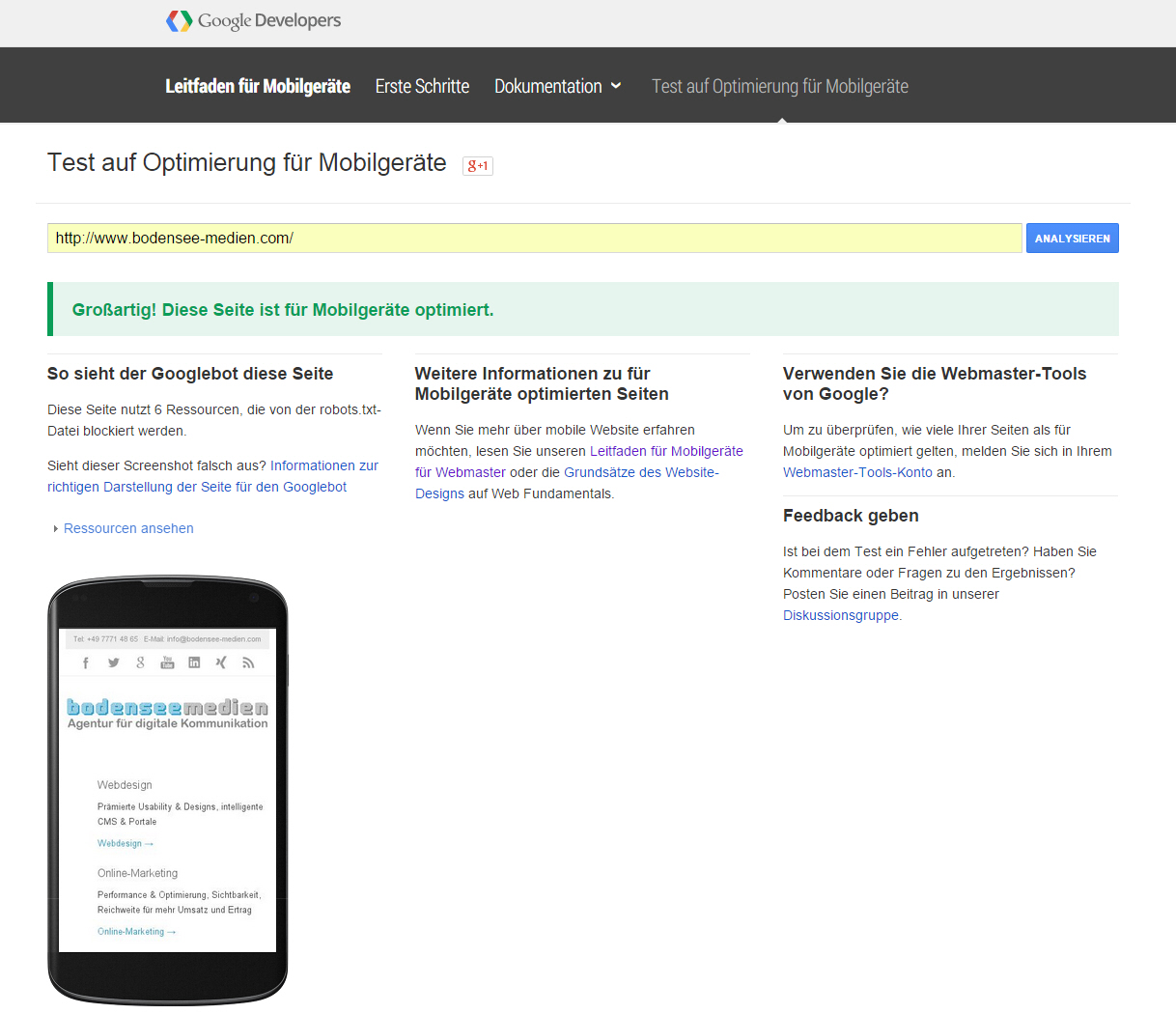Click the Xing icon in phone preview
Viewport: 1176px width, 1014px height.
click(x=221, y=662)
